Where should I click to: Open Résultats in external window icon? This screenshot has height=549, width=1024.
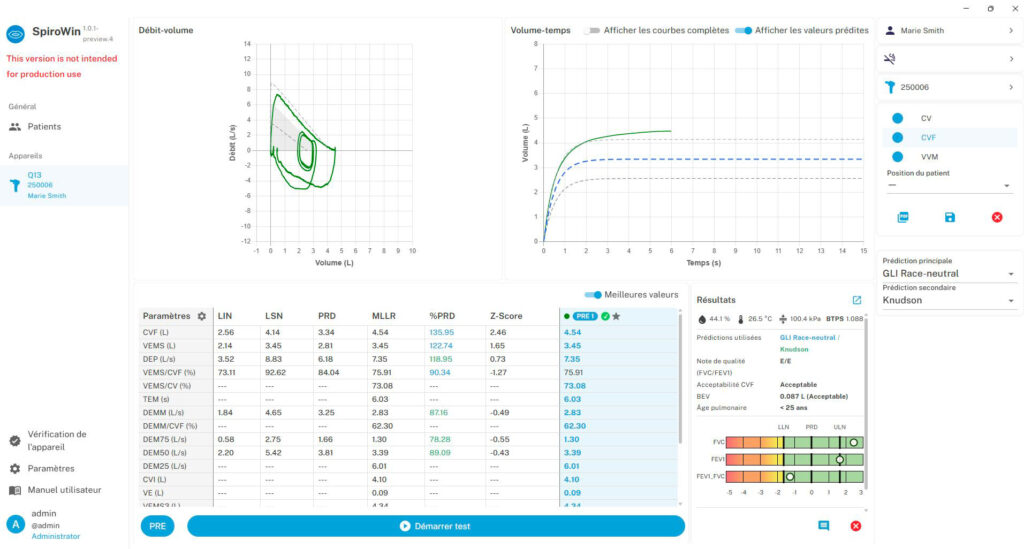[857, 300]
